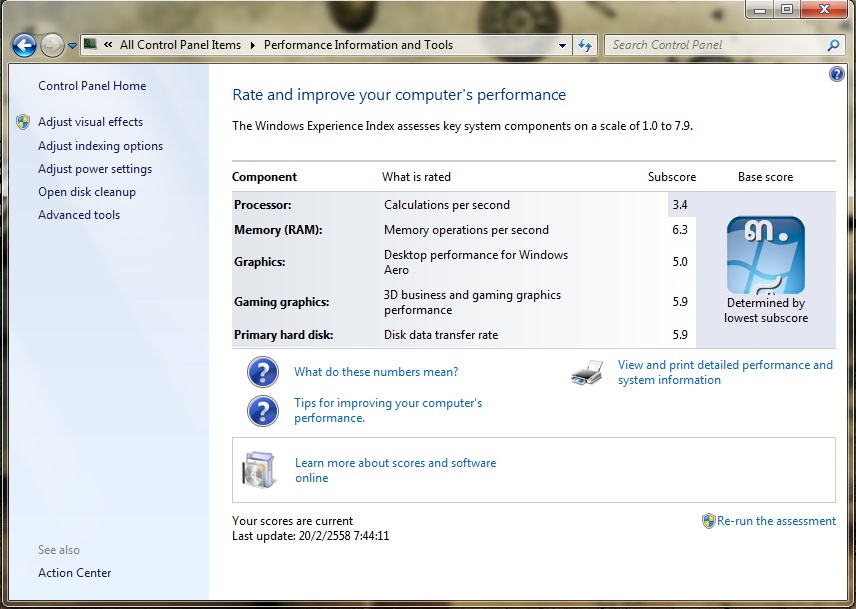Click the Primary hard disk row label

283,335
